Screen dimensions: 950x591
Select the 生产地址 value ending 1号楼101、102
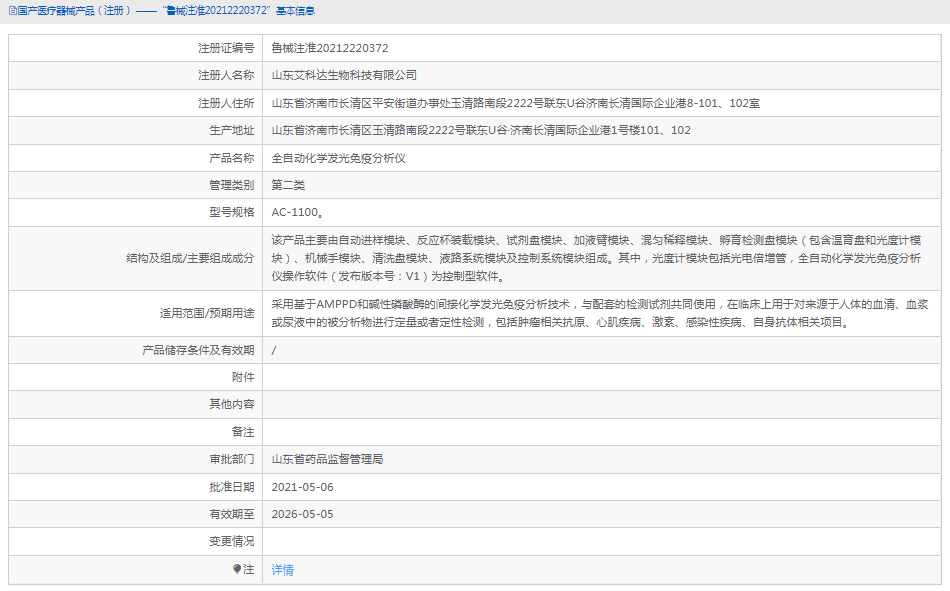(481, 130)
